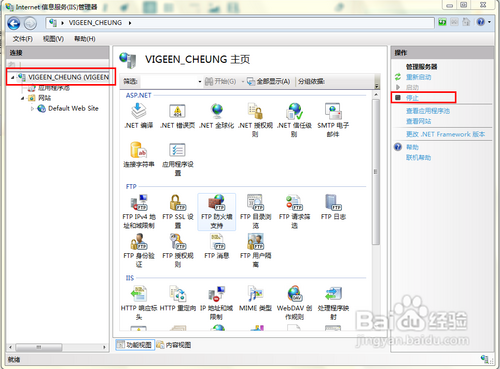Click the 查看应用程序池 link
500x369 pixels.
pyautogui.click(x=428, y=111)
